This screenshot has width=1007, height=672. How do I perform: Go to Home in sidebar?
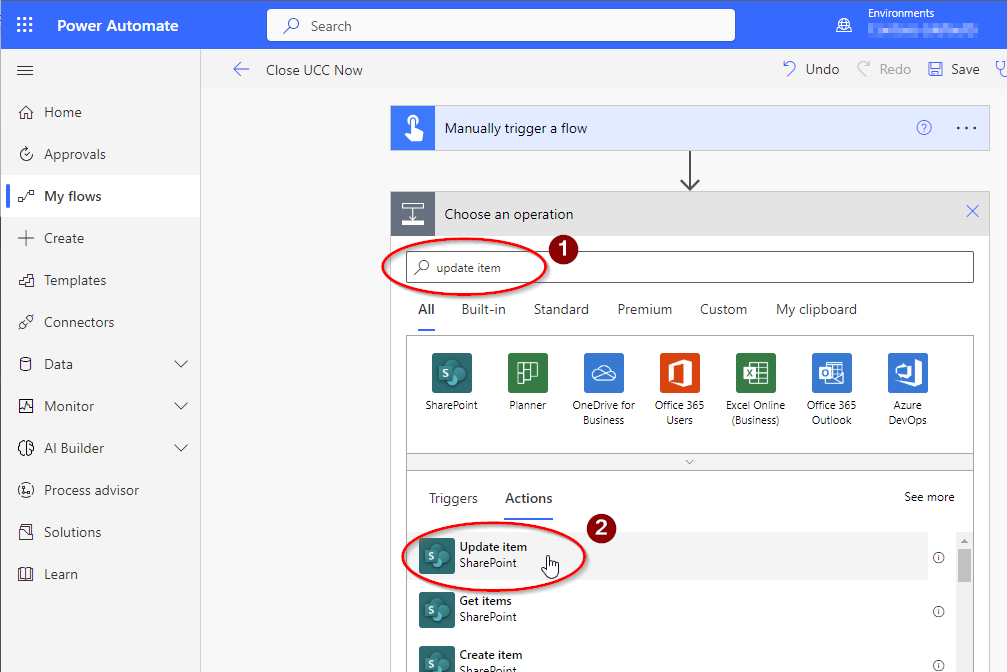[101, 112]
